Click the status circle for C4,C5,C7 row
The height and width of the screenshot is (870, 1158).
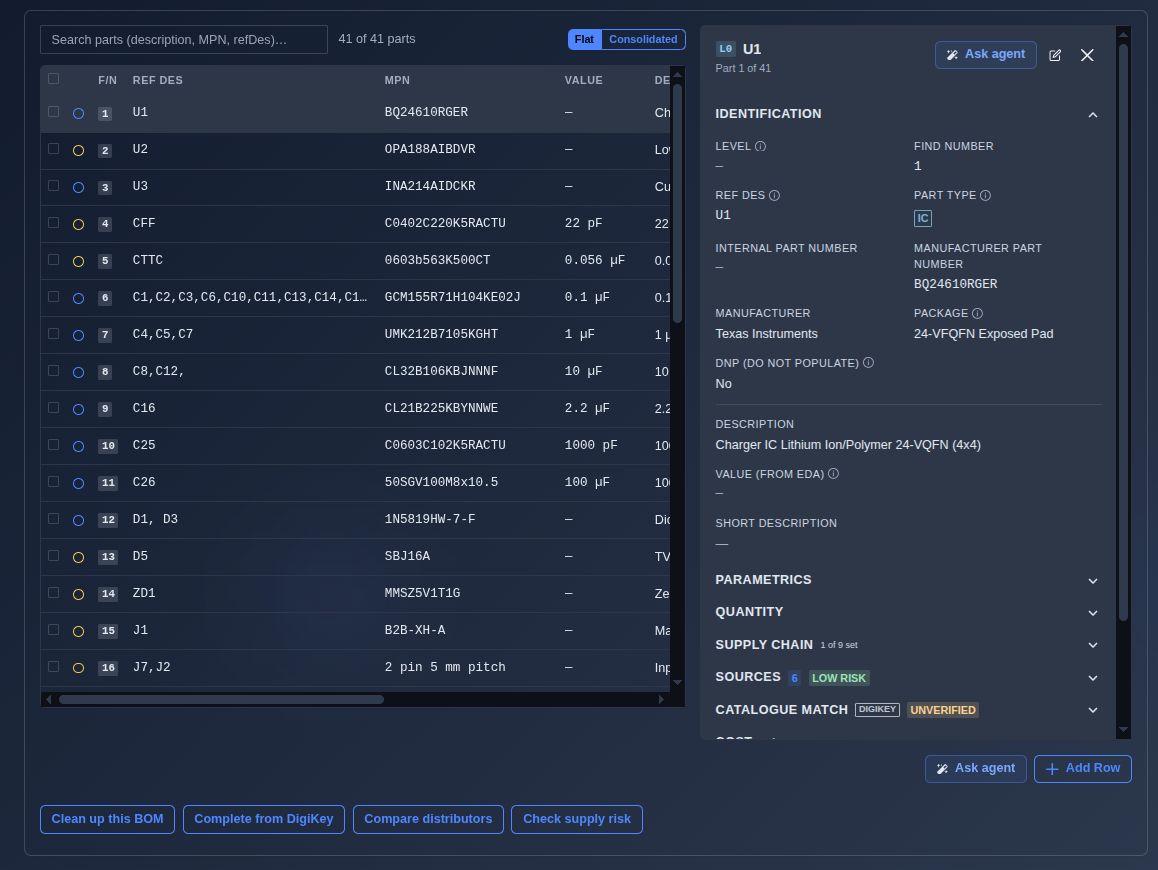click(78, 335)
